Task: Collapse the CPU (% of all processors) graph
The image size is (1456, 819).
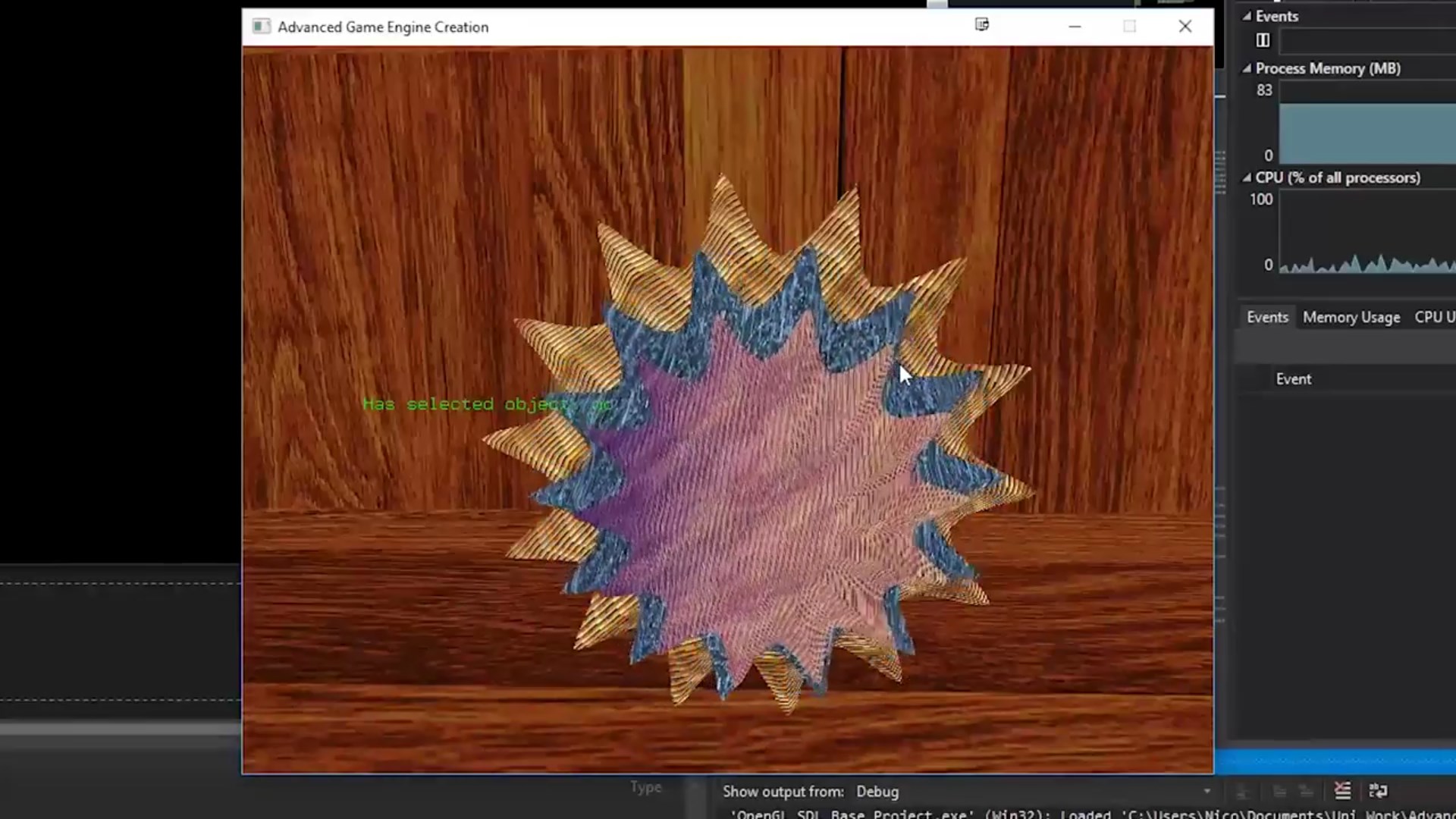Action: (1246, 177)
